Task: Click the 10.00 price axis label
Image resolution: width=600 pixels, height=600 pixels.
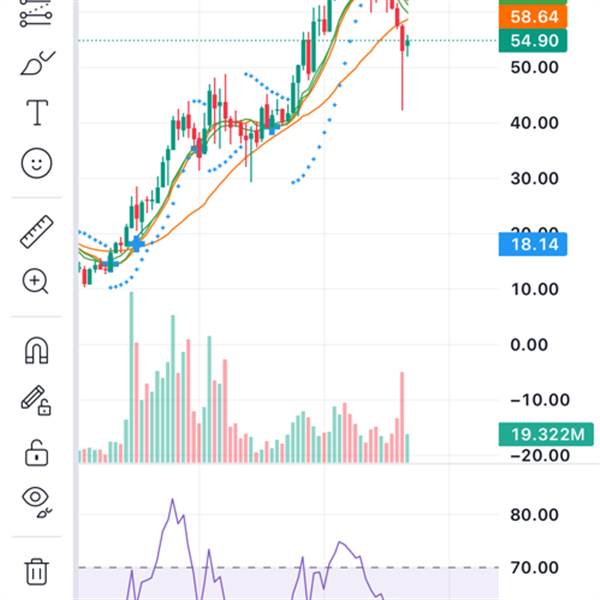Action: click(534, 289)
